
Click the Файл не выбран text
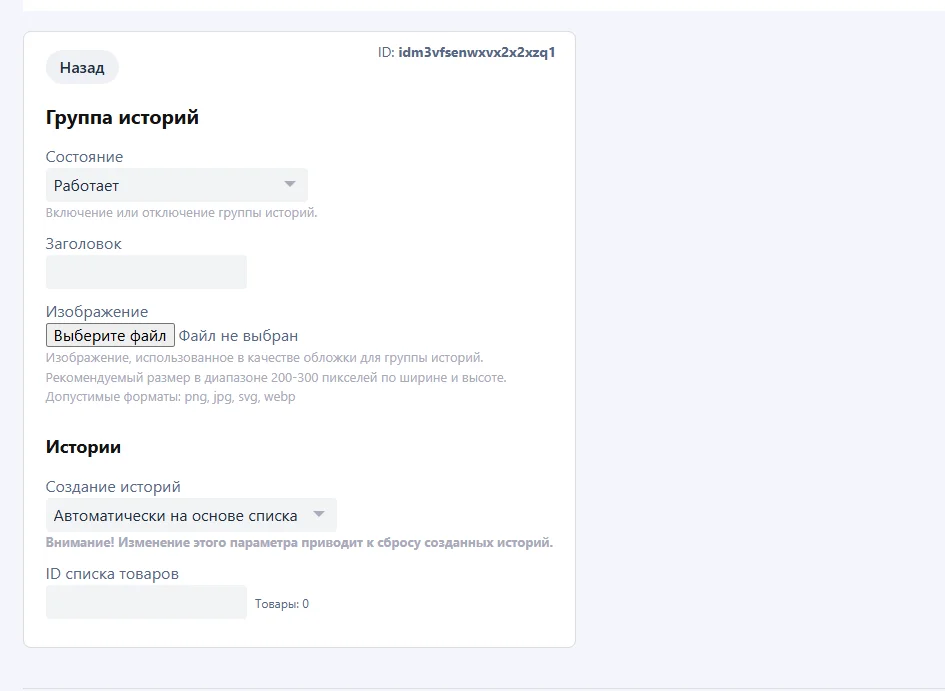[238, 336]
